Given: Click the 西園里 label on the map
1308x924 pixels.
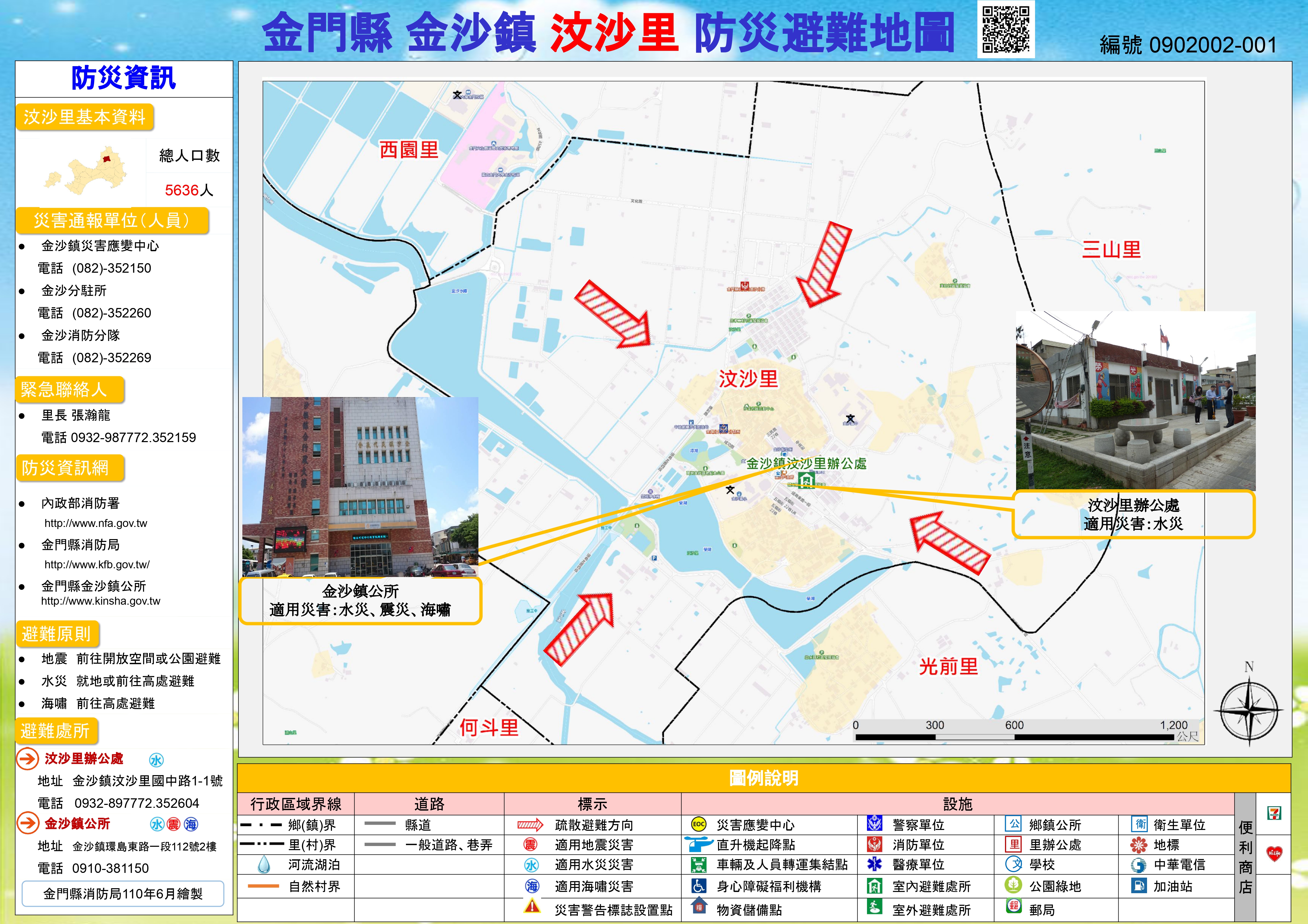Looking at the screenshot, I should tap(409, 150).
